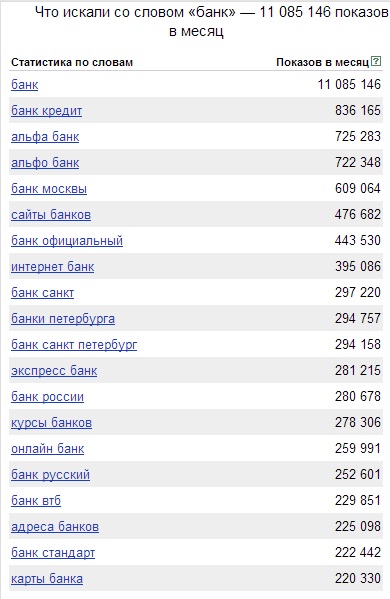Click the "сайты банков" link

[51, 215]
